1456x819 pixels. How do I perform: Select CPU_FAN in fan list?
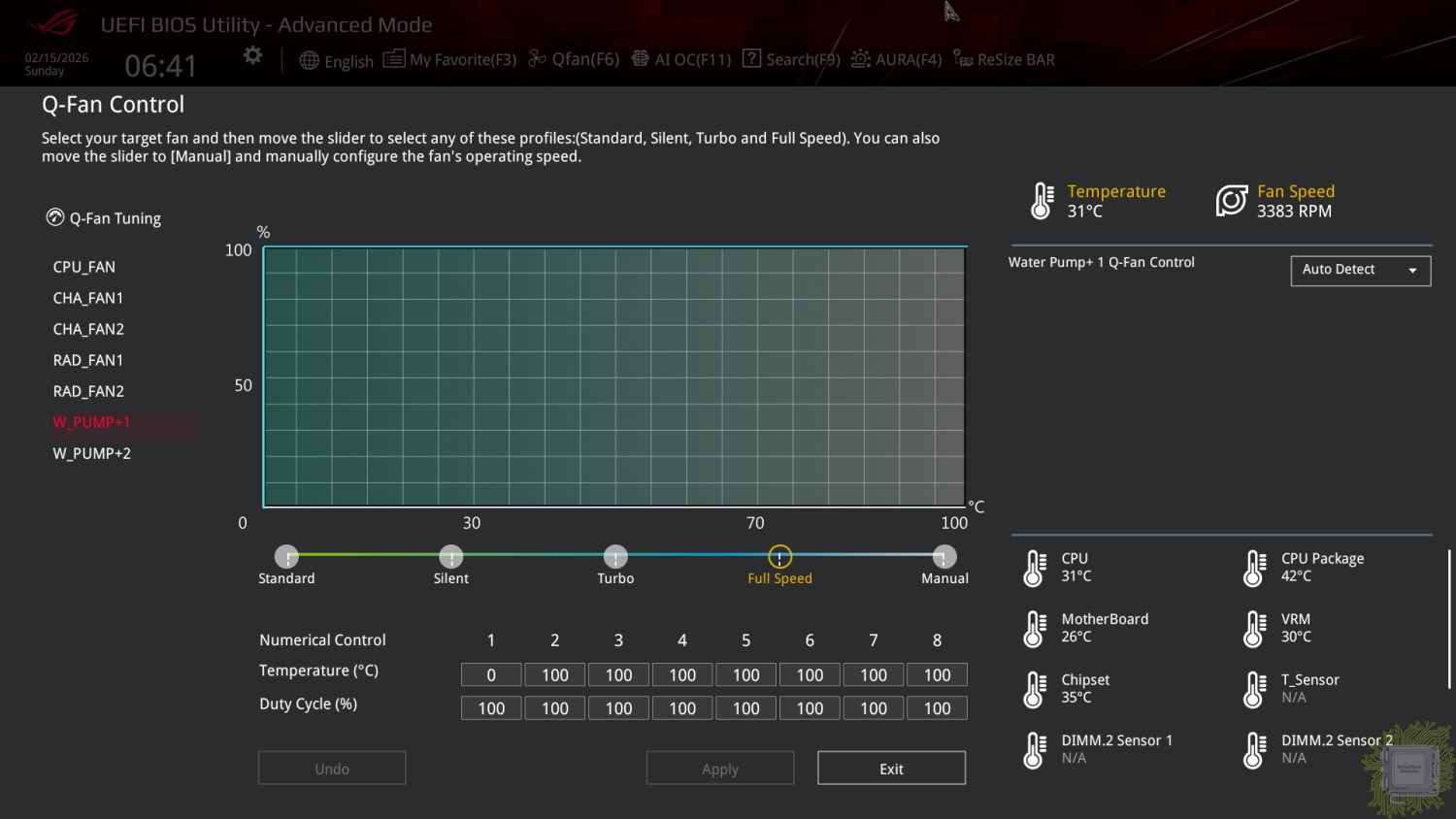[x=84, y=267]
